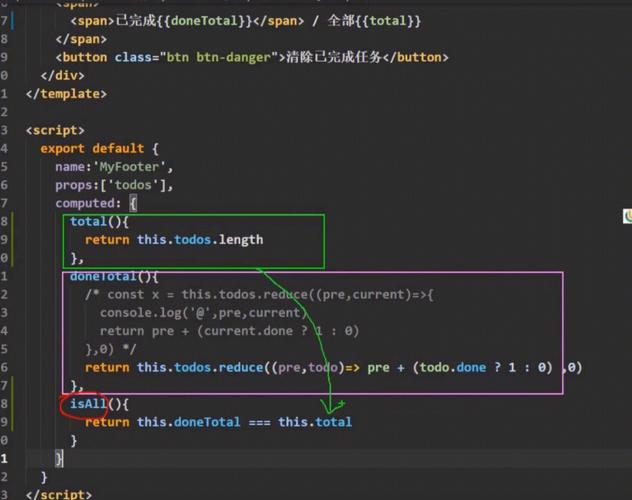This screenshot has width=632, height=500.
Task: Click the 'total(){' method name
Action: 99,222
